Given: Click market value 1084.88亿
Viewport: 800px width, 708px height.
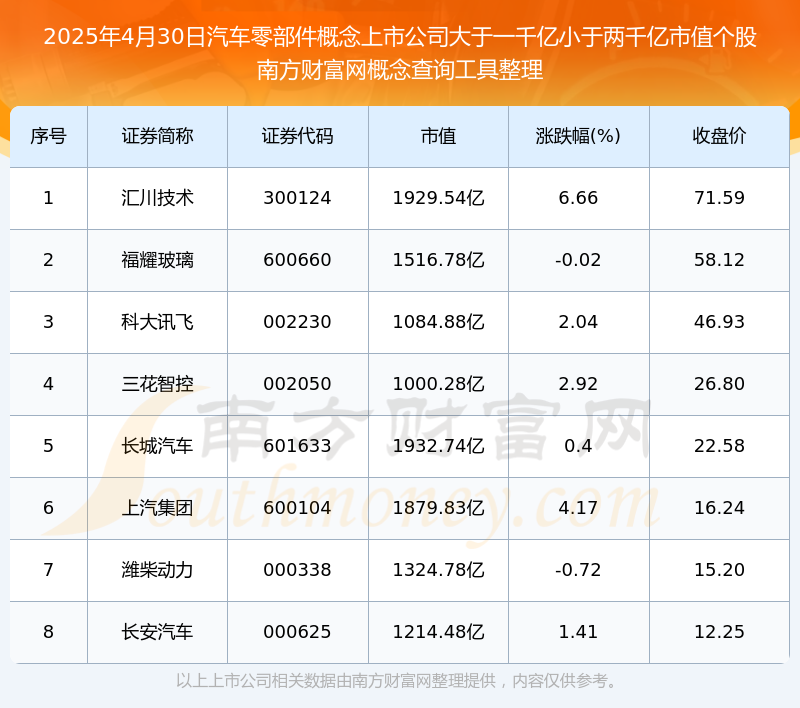Looking at the screenshot, I should click(438, 322).
